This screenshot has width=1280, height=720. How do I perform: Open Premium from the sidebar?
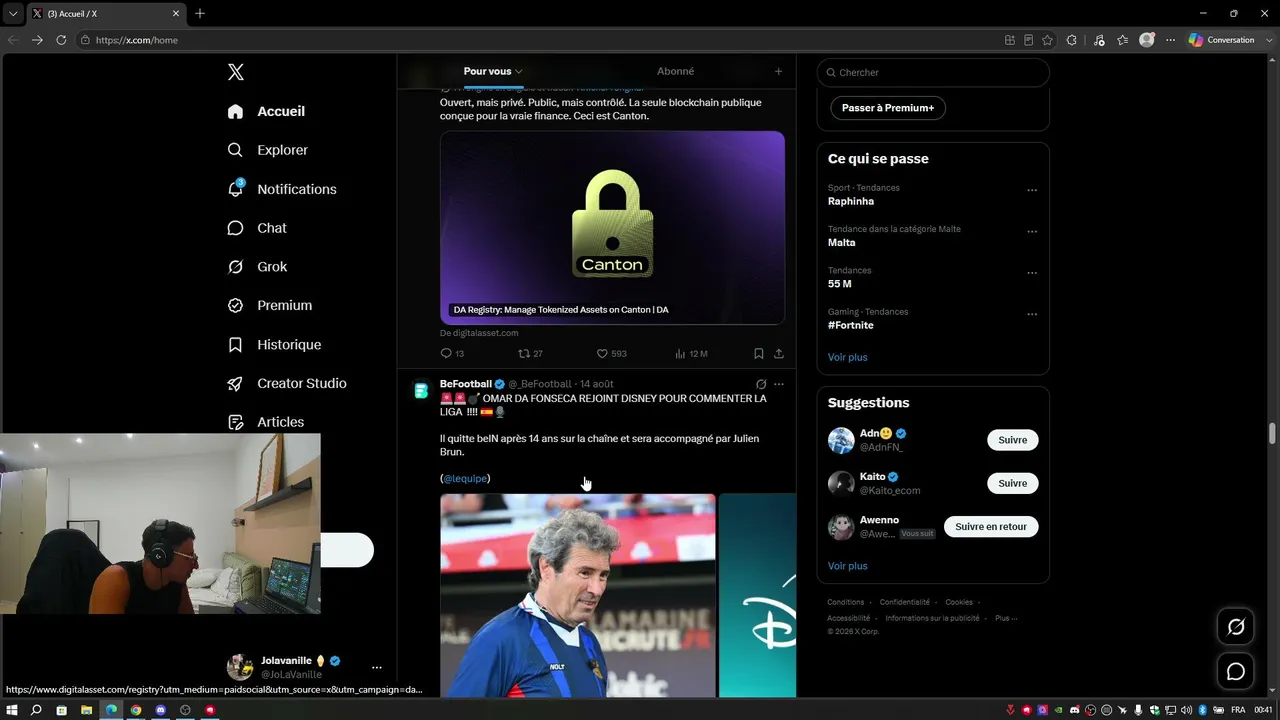(269, 306)
